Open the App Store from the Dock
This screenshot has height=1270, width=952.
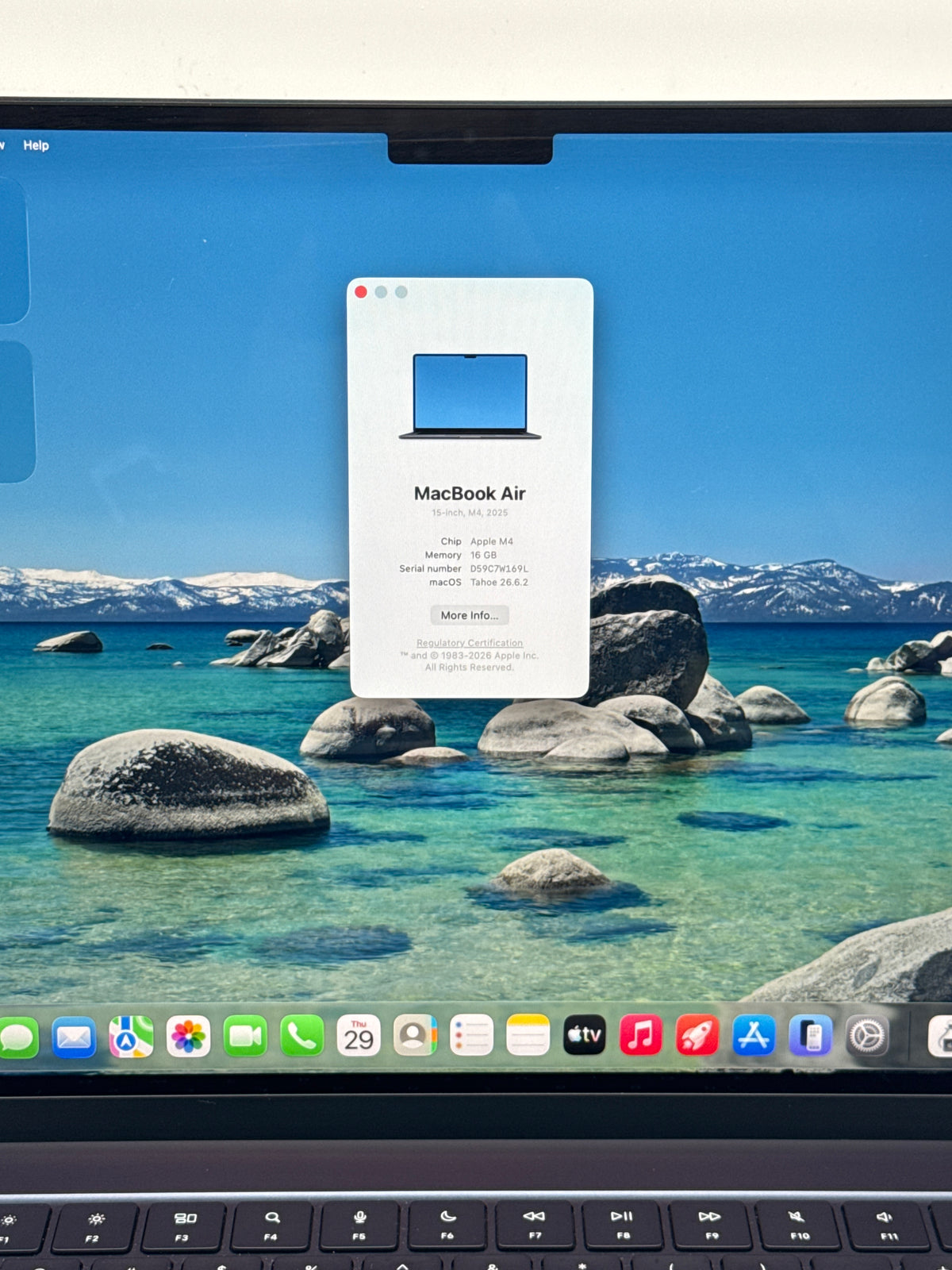click(x=754, y=1035)
